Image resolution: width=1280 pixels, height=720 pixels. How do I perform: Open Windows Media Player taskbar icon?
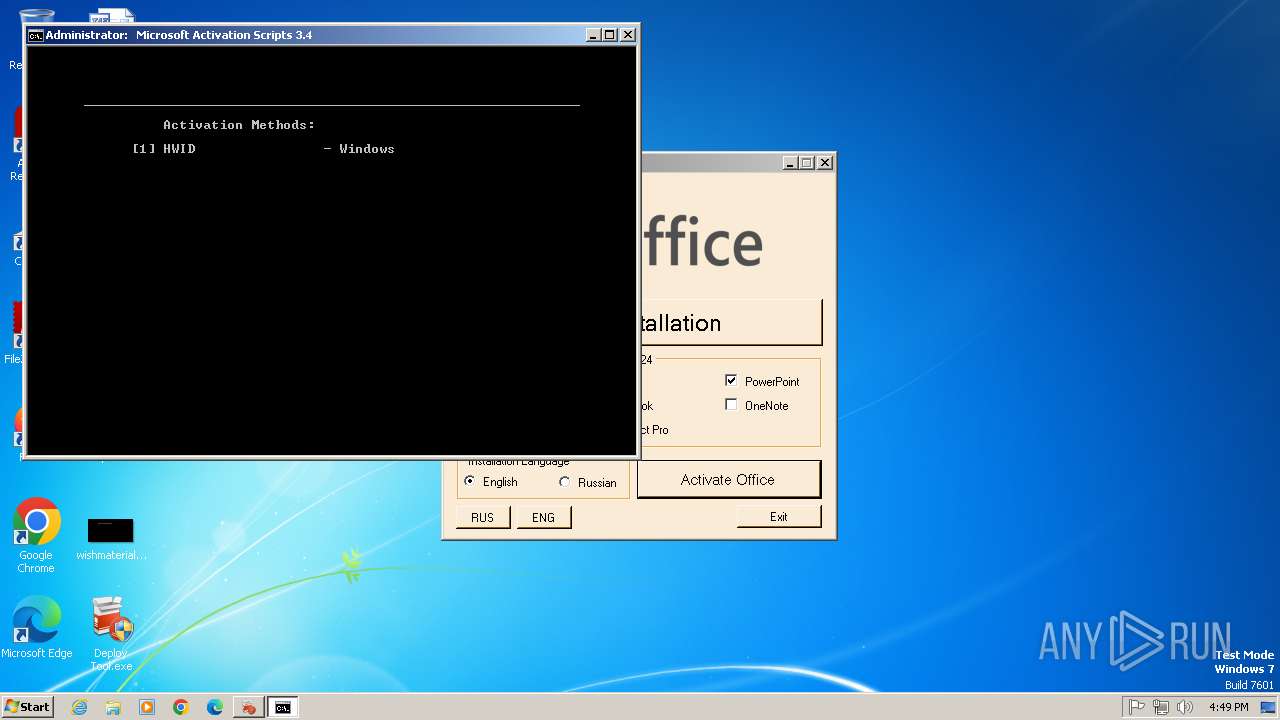pyautogui.click(x=147, y=707)
